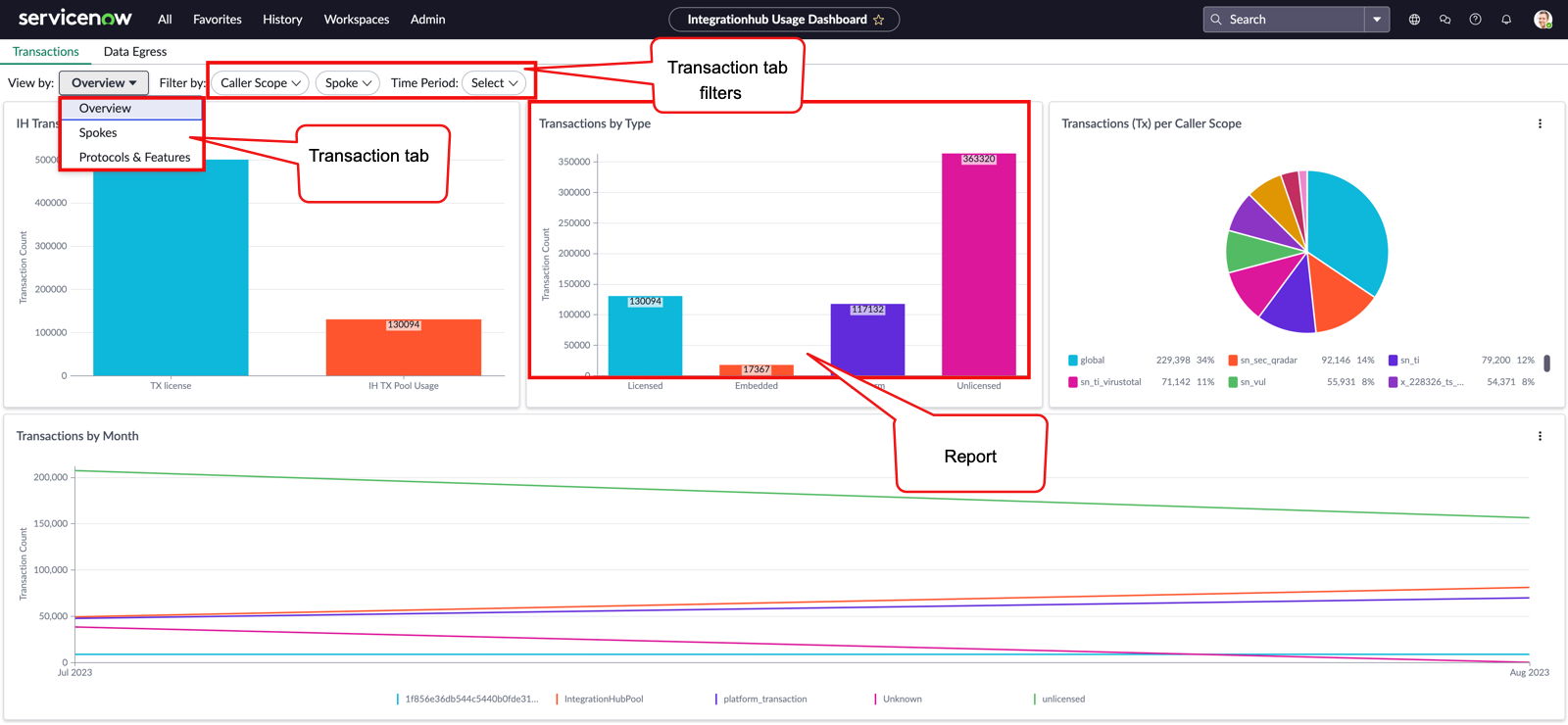Toggle the sn_sec_qradar legend entry
The height and width of the screenshot is (725, 1568).
click(x=1262, y=361)
